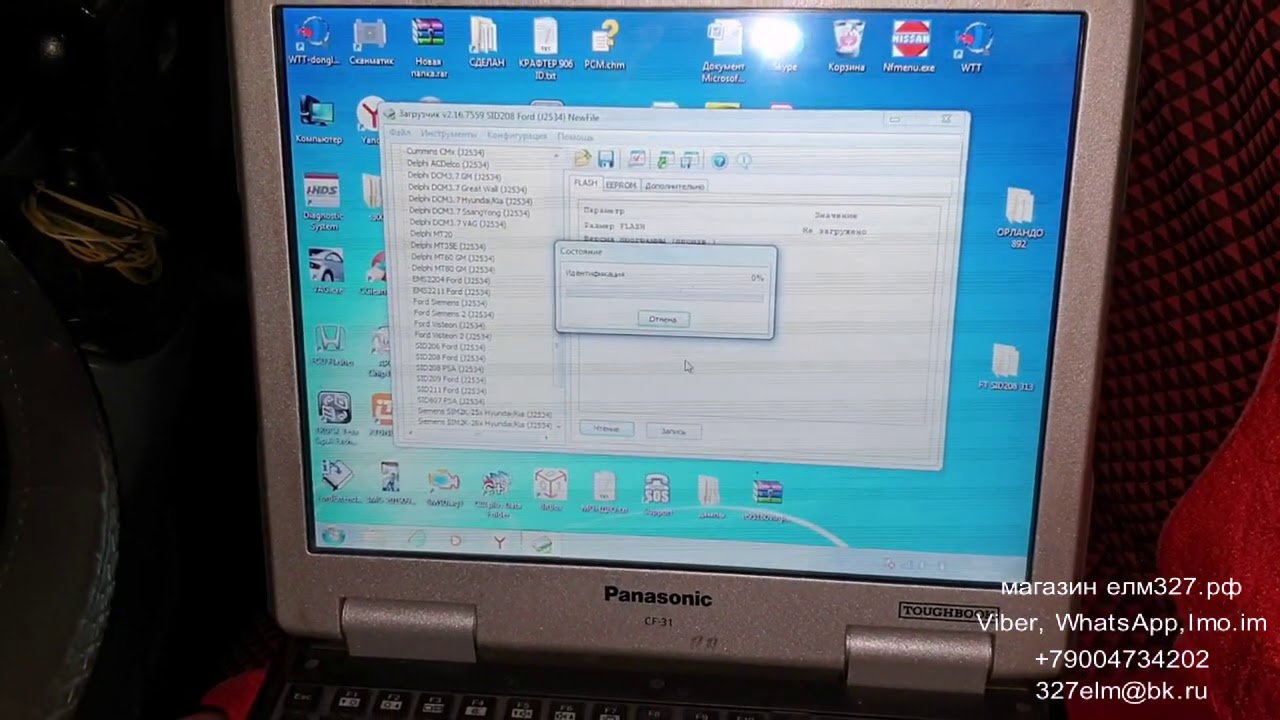Viewport: 1280px width, 720px height.
Task: Open the Конфигурация menu
Action: [517, 135]
